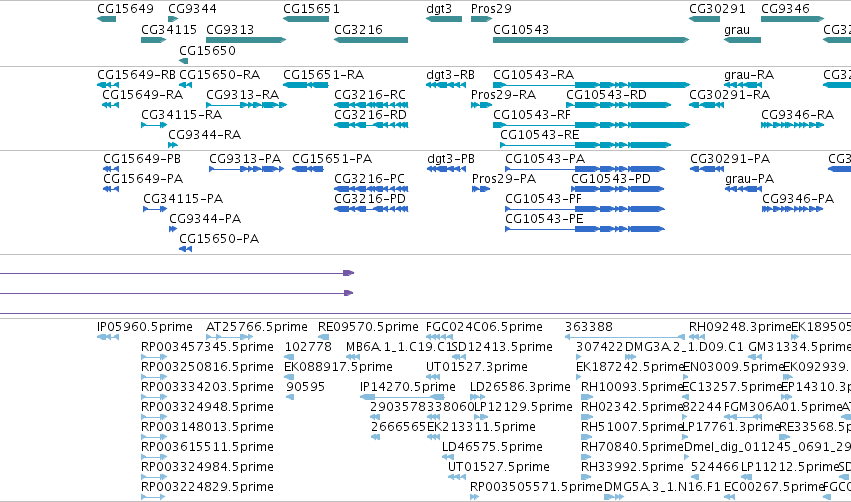Select protein Pros29-PA
Image resolution: width=851 pixels, height=502 pixels.
coord(481,189)
